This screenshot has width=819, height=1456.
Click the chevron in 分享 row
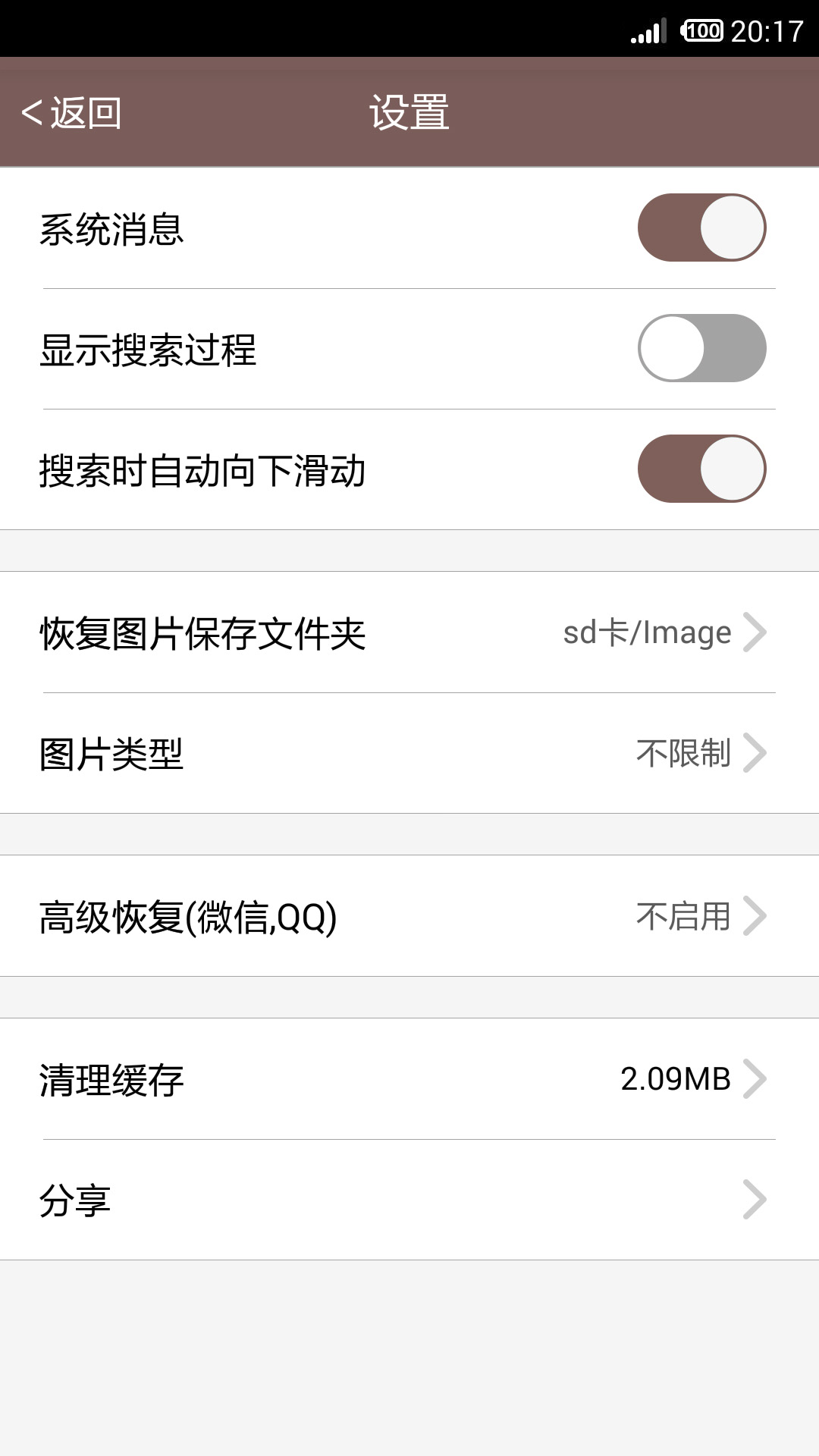point(755,1200)
